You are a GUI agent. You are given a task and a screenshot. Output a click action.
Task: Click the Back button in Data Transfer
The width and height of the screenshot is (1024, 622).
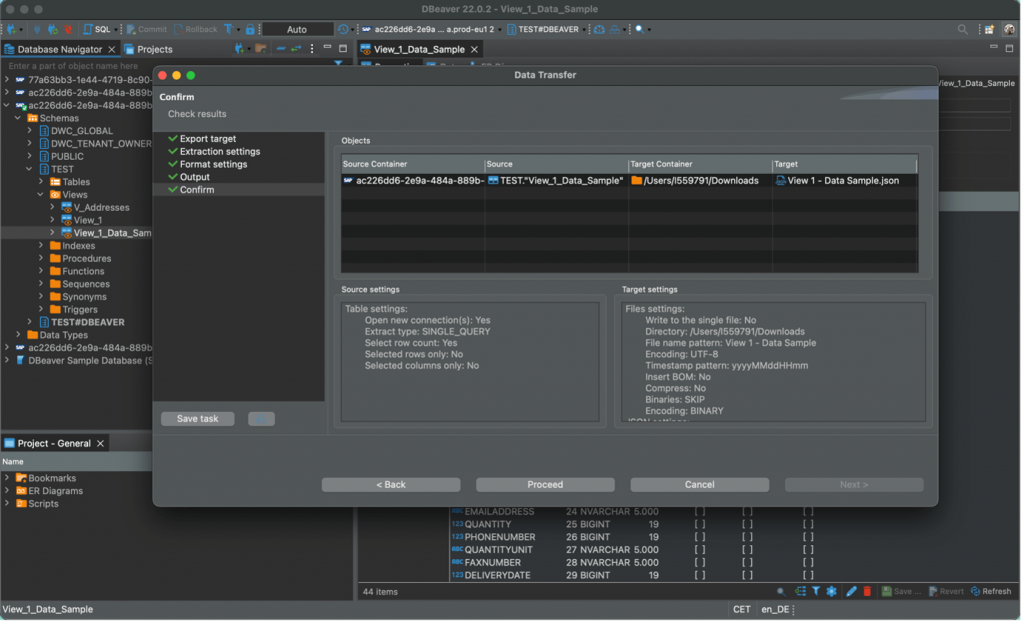391,485
